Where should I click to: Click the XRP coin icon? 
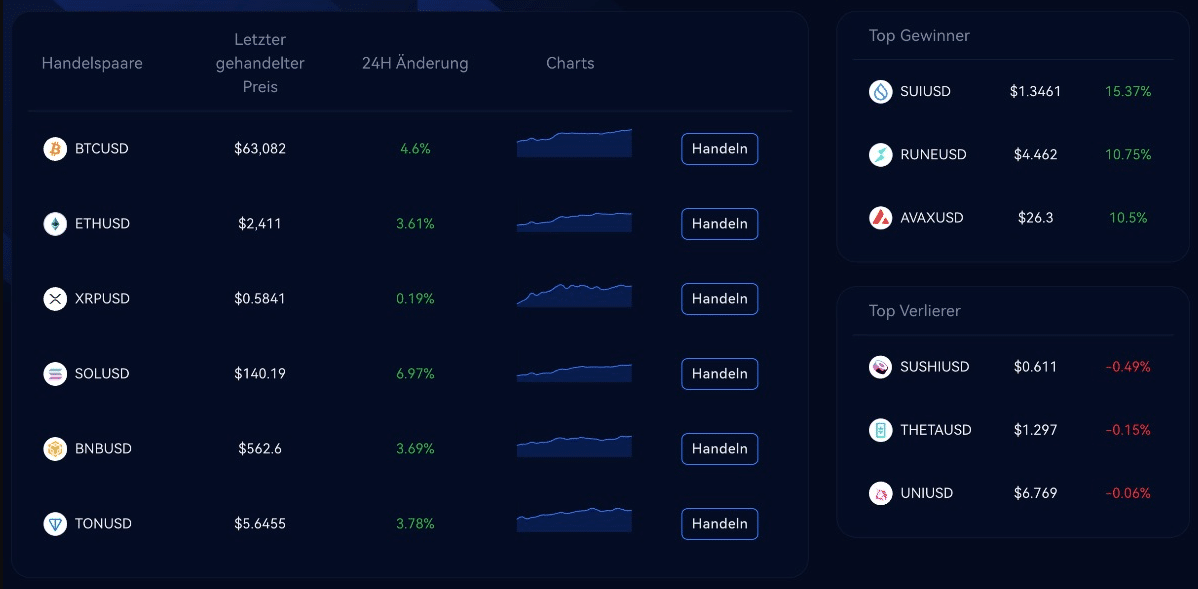[x=55, y=299]
